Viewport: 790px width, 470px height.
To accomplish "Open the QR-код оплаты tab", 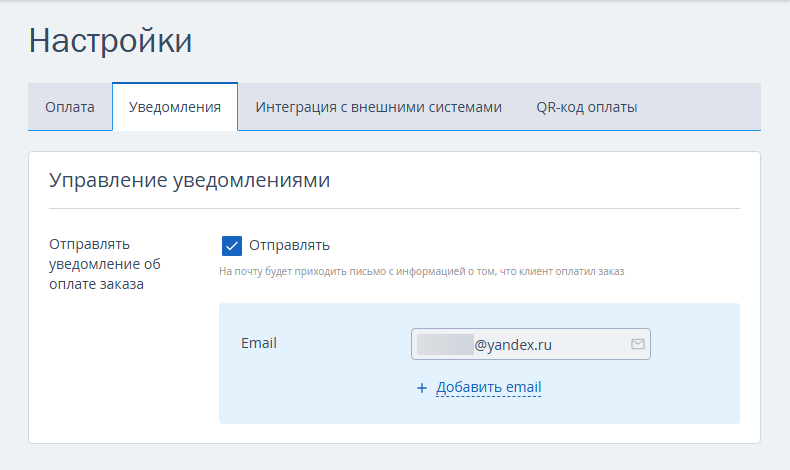I will (586, 107).
